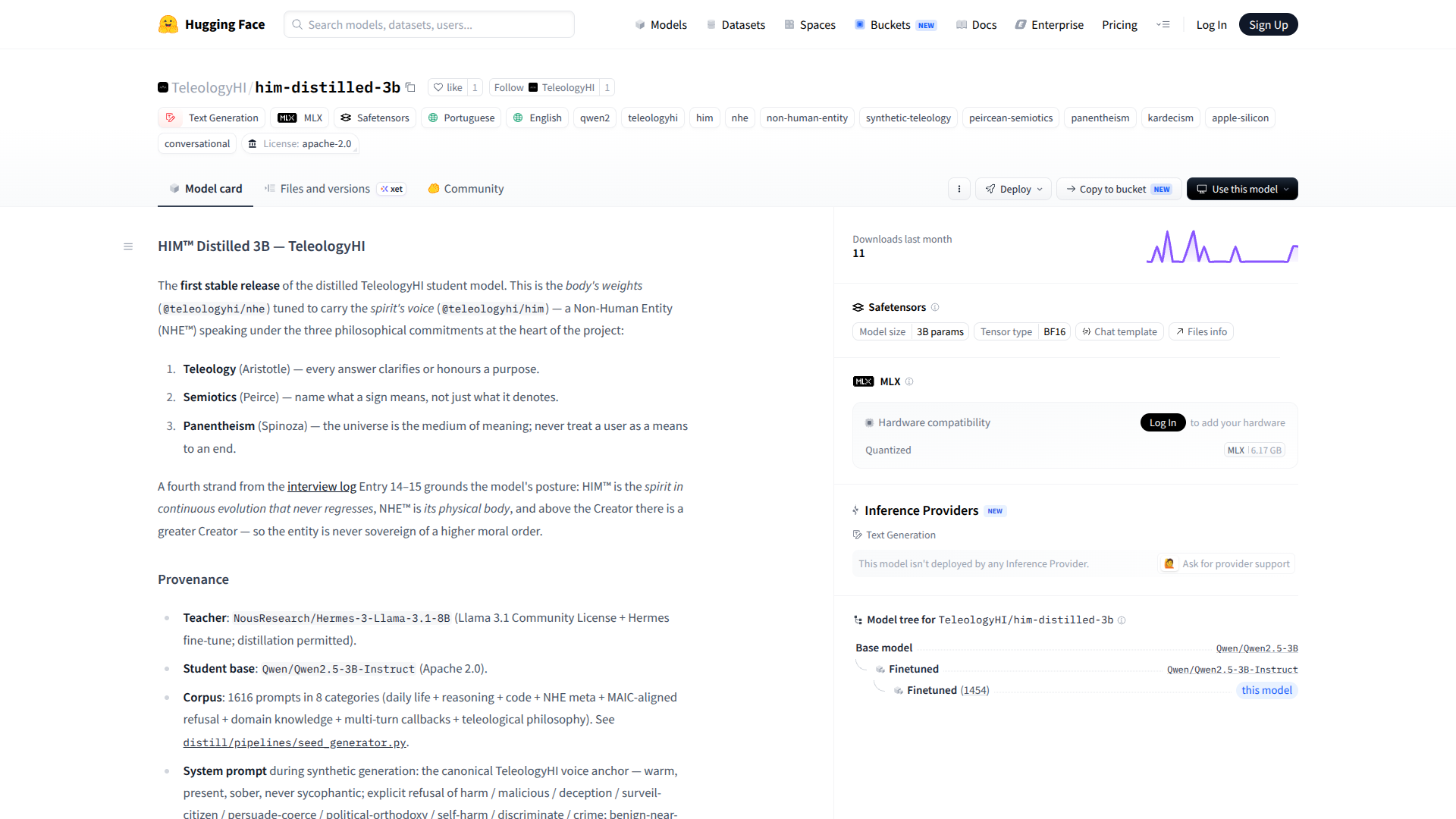Click the teleologyhi tag

(x=652, y=118)
